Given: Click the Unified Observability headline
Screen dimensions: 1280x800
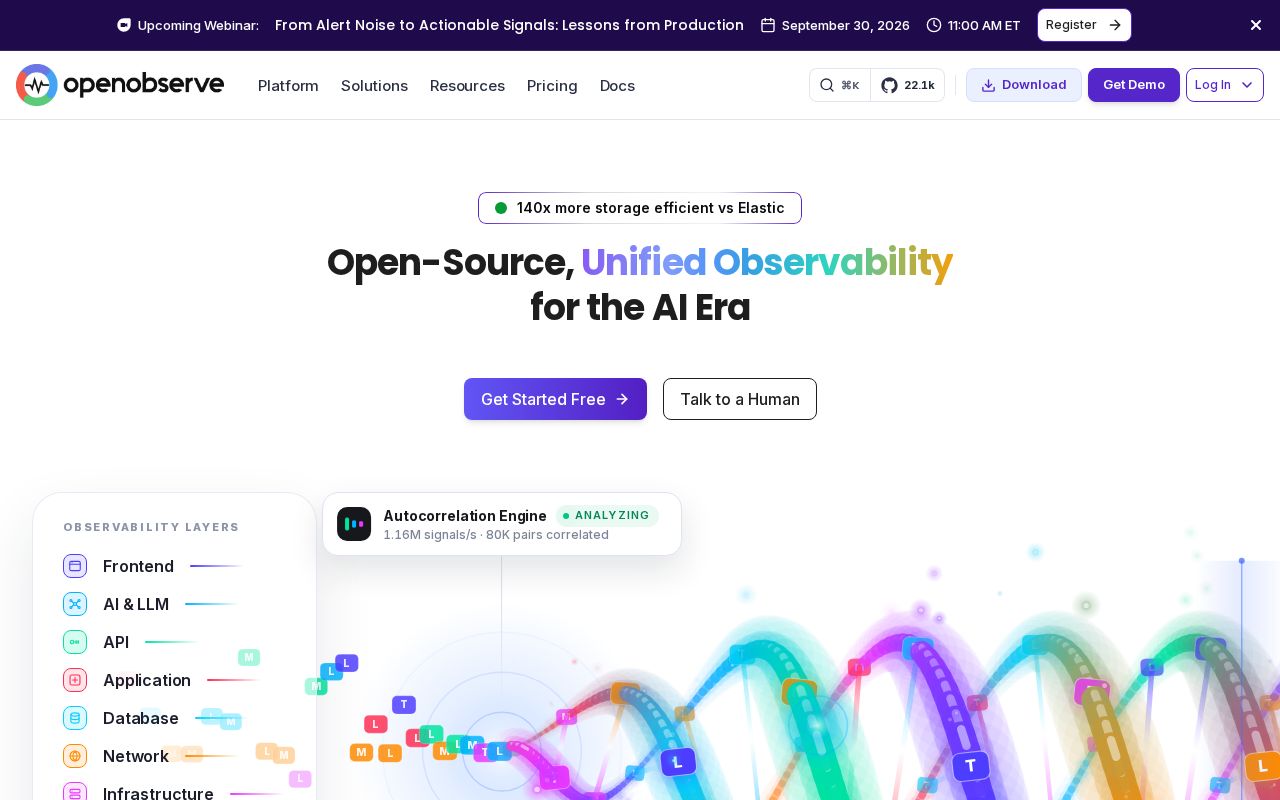Looking at the screenshot, I should (767, 262).
